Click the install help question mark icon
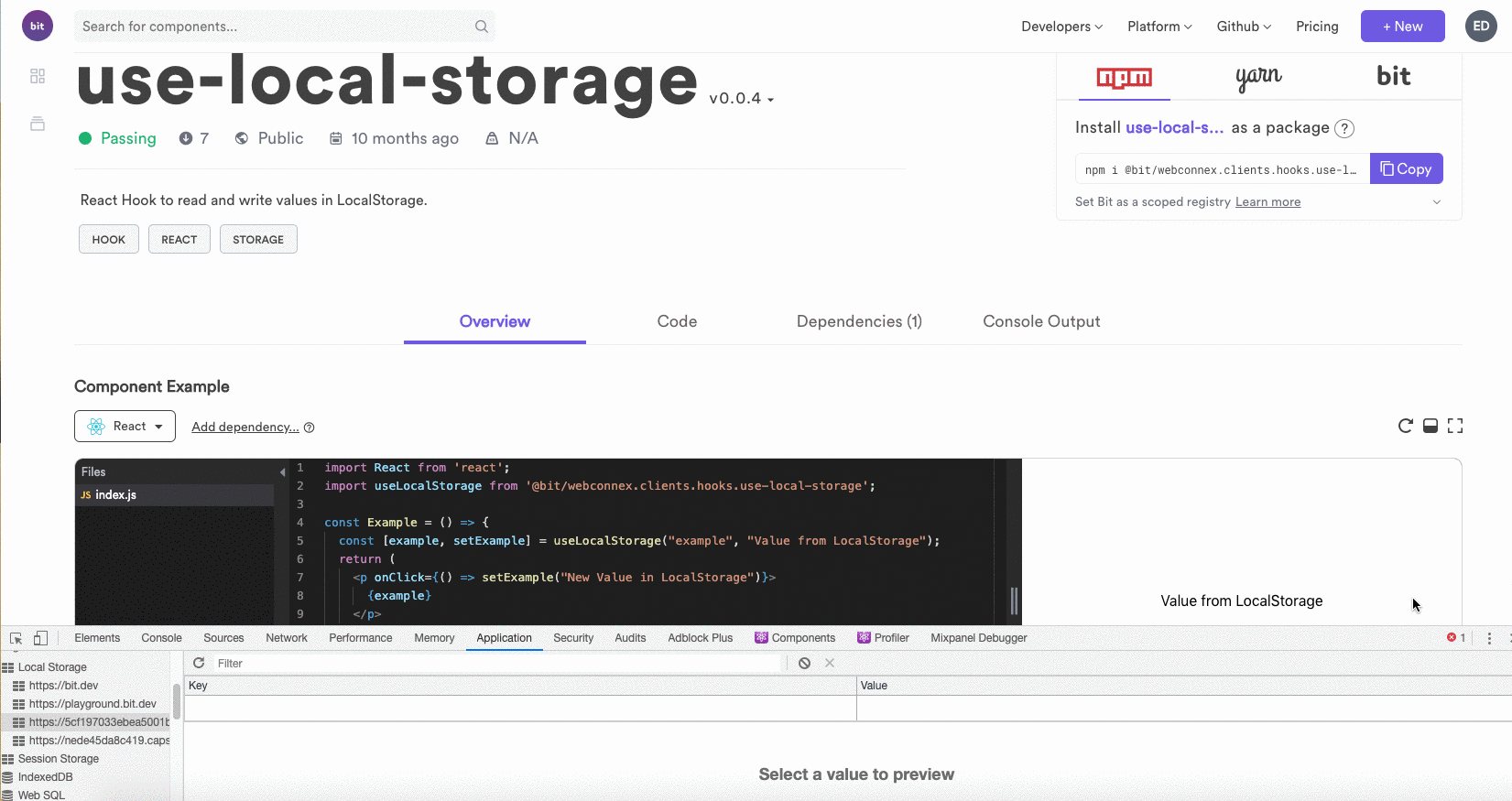The image size is (1512, 801). [1344, 128]
